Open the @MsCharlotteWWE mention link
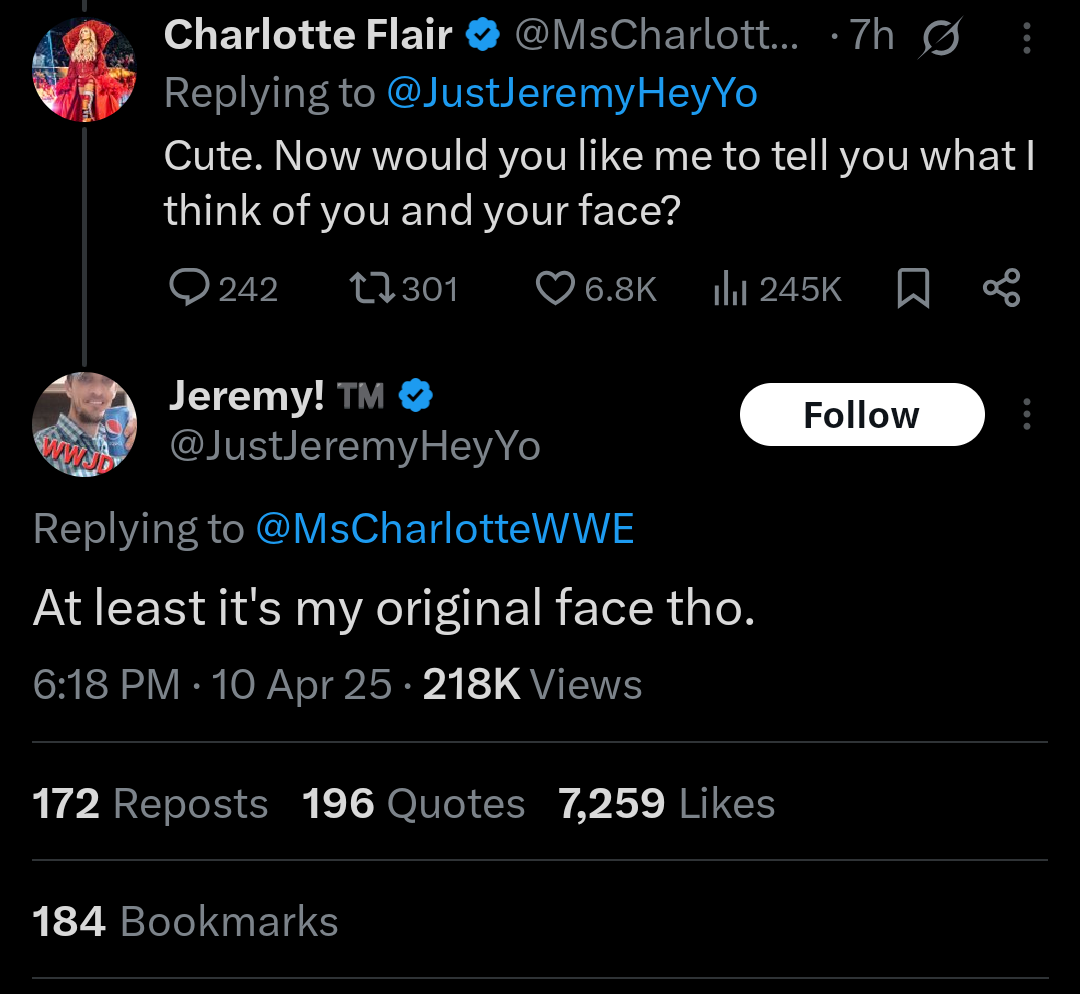This screenshot has height=994, width=1080. tap(445, 528)
